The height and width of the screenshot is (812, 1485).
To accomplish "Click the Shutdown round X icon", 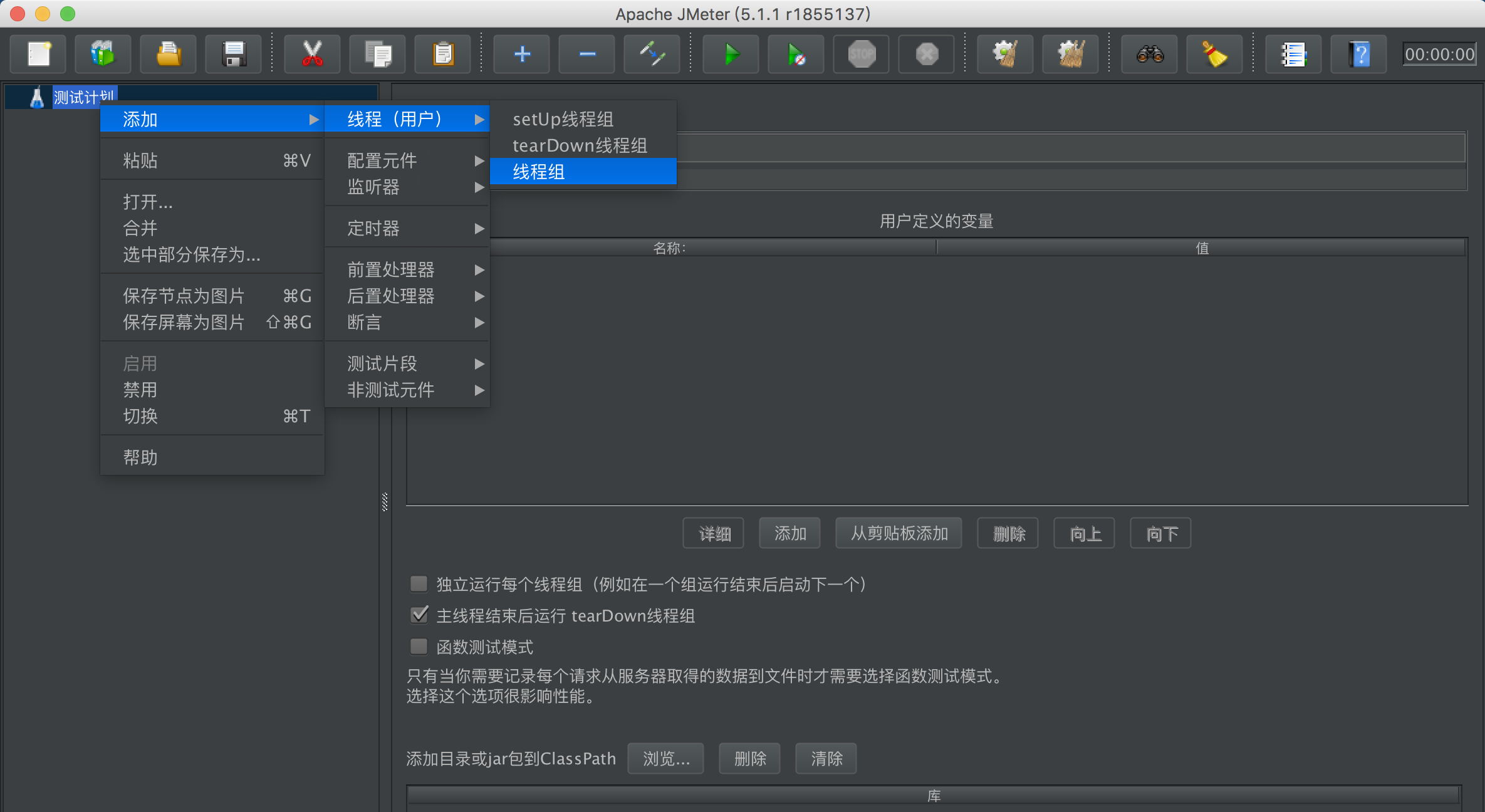I will point(927,55).
